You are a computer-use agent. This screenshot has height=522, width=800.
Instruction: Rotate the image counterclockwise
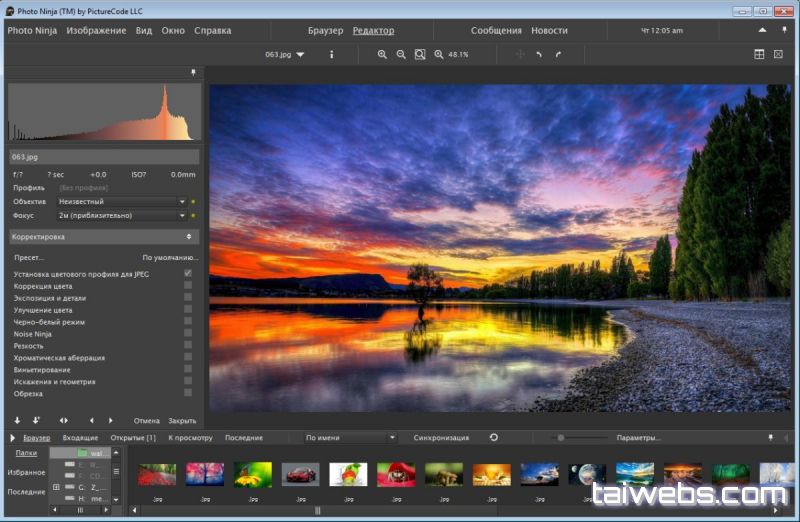coord(539,54)
